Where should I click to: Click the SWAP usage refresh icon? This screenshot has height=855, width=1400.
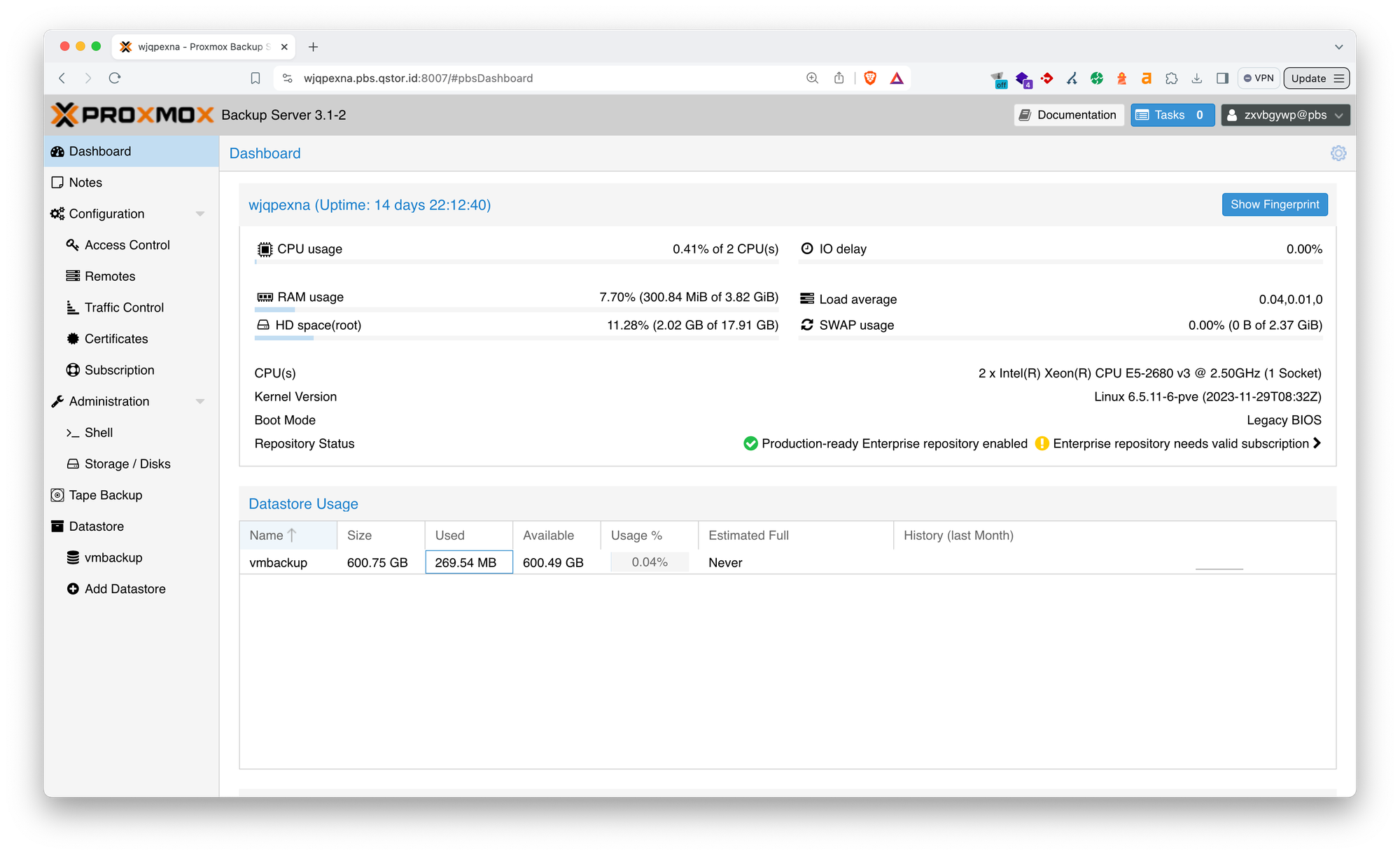(x=807, y=325)
